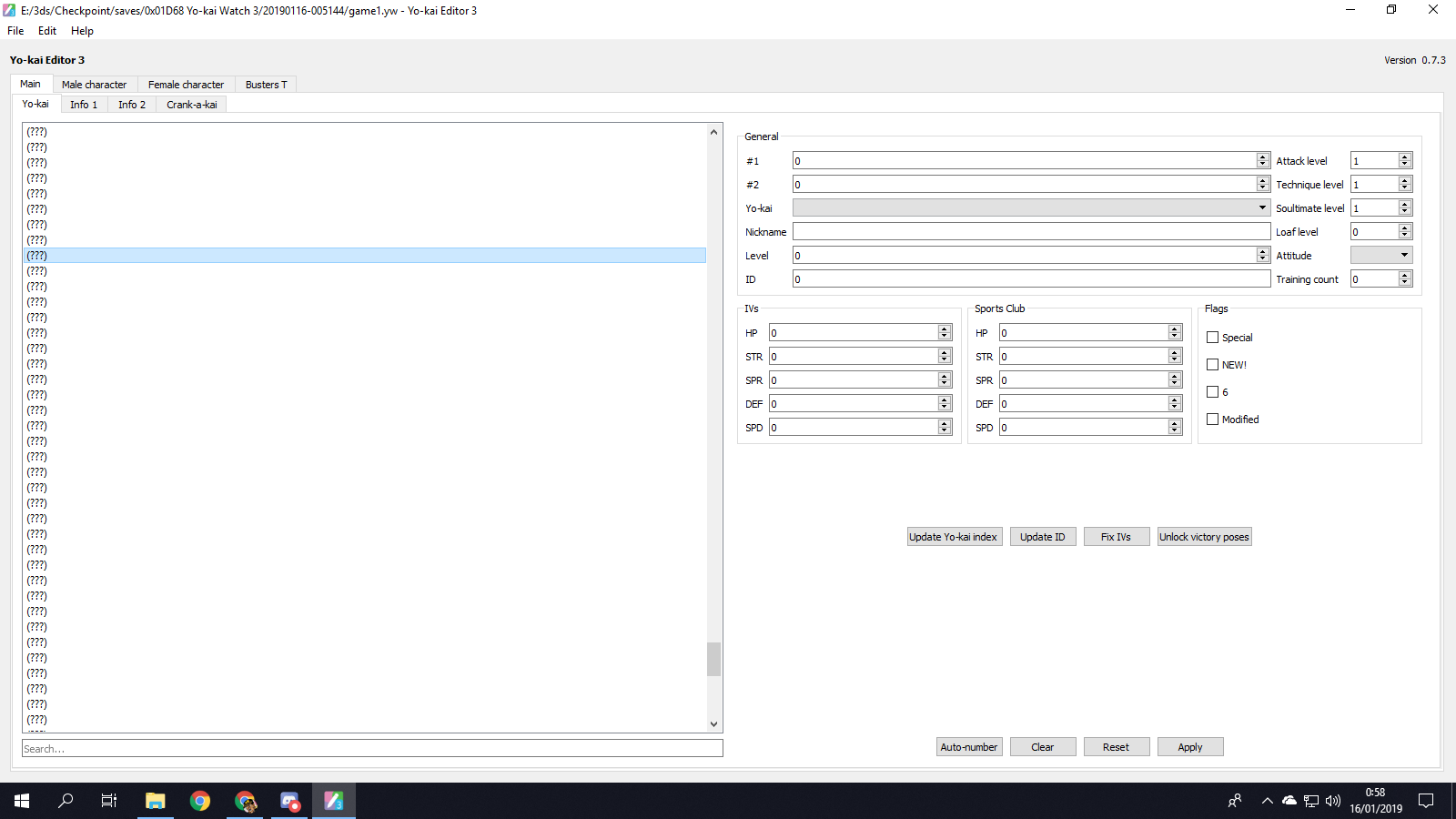
Task: Open the File menu
Action: click(x=15, y=31)
